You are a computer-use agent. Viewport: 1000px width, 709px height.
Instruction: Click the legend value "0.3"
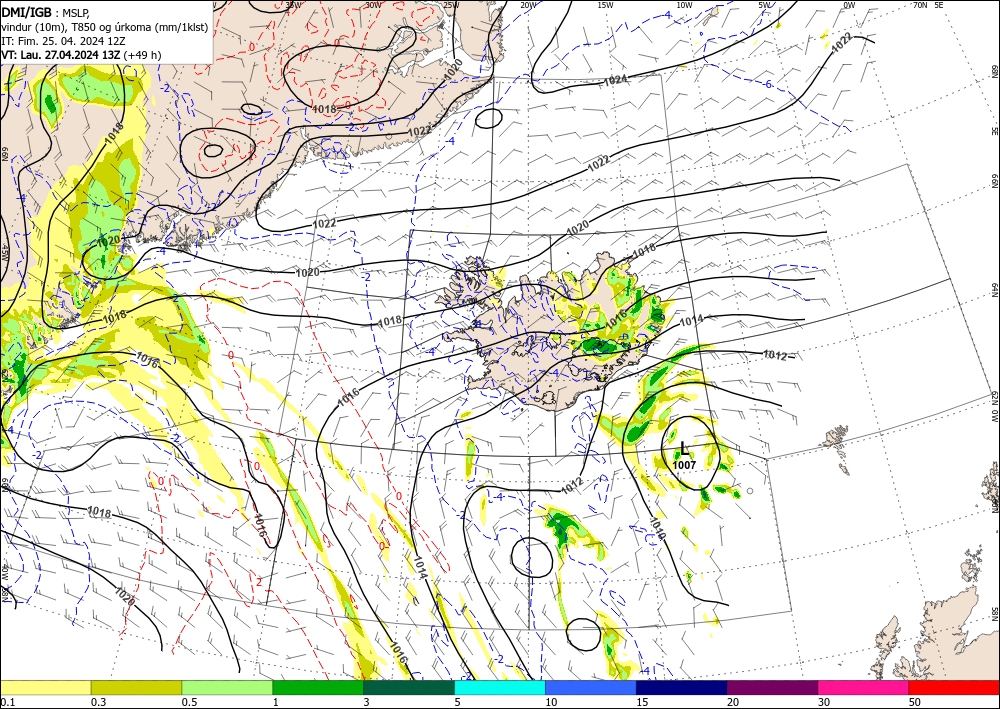pos(98,702)
